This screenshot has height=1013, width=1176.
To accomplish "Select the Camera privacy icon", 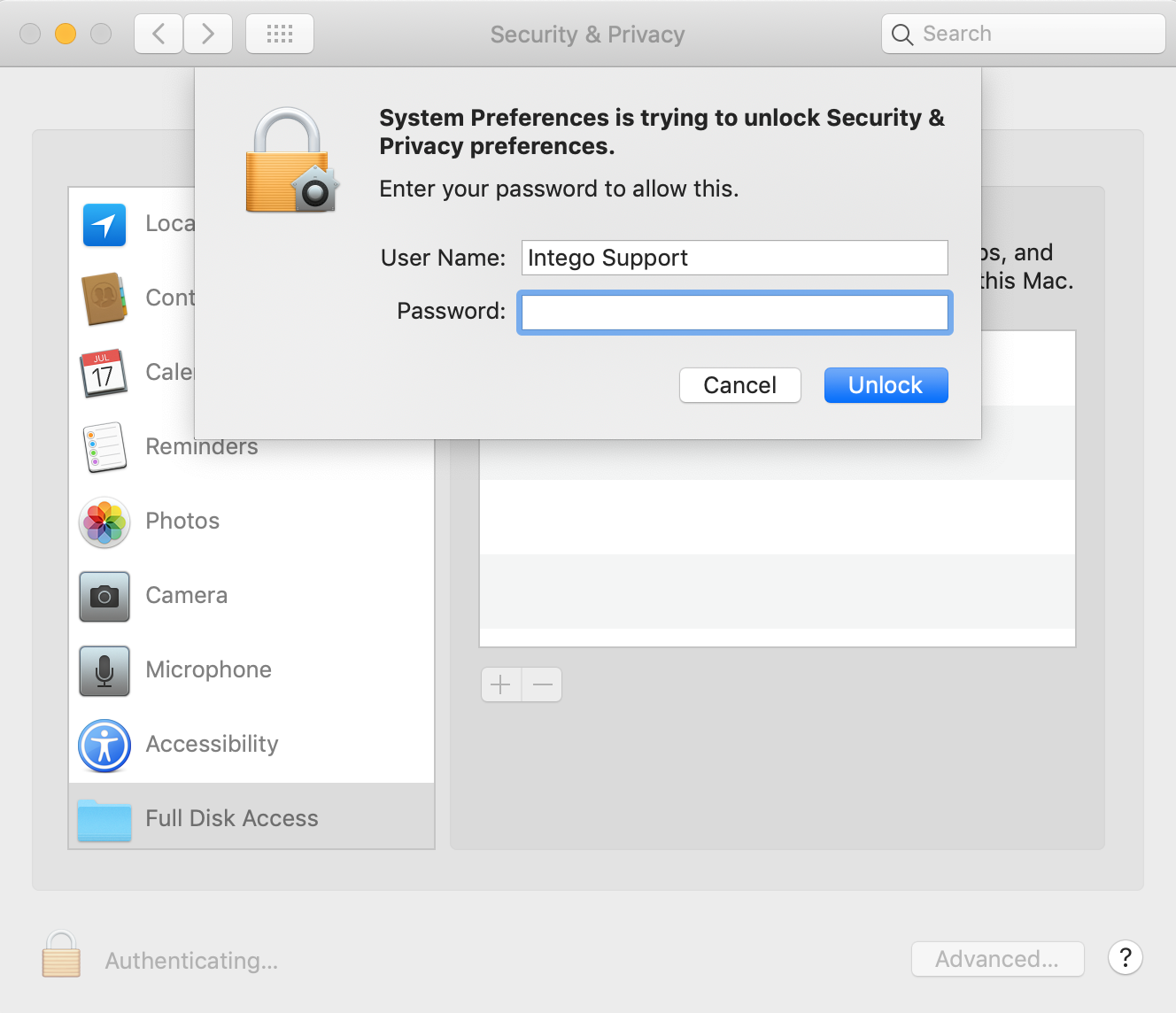I will point(104,597).
